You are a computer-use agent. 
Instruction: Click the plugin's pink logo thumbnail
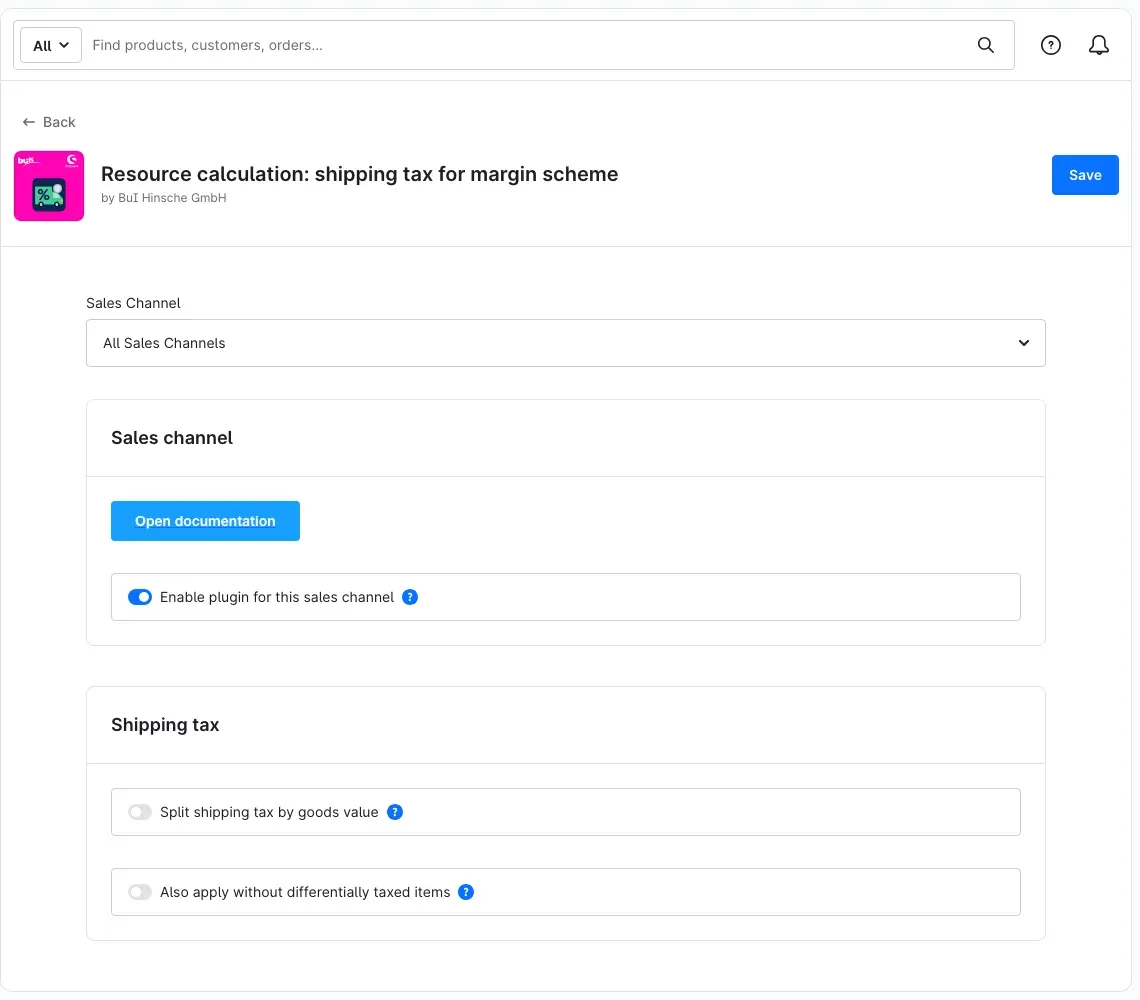pyautogui.click(x=49, y=185)
